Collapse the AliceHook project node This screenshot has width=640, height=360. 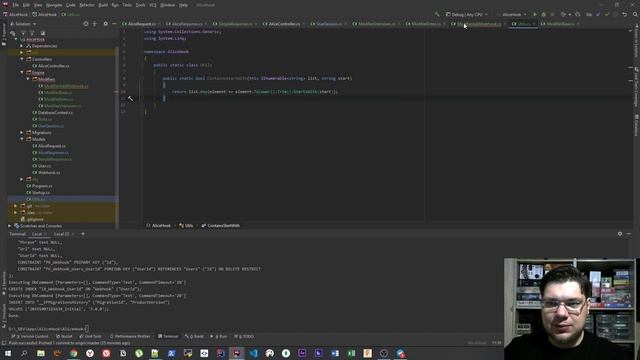16,39
